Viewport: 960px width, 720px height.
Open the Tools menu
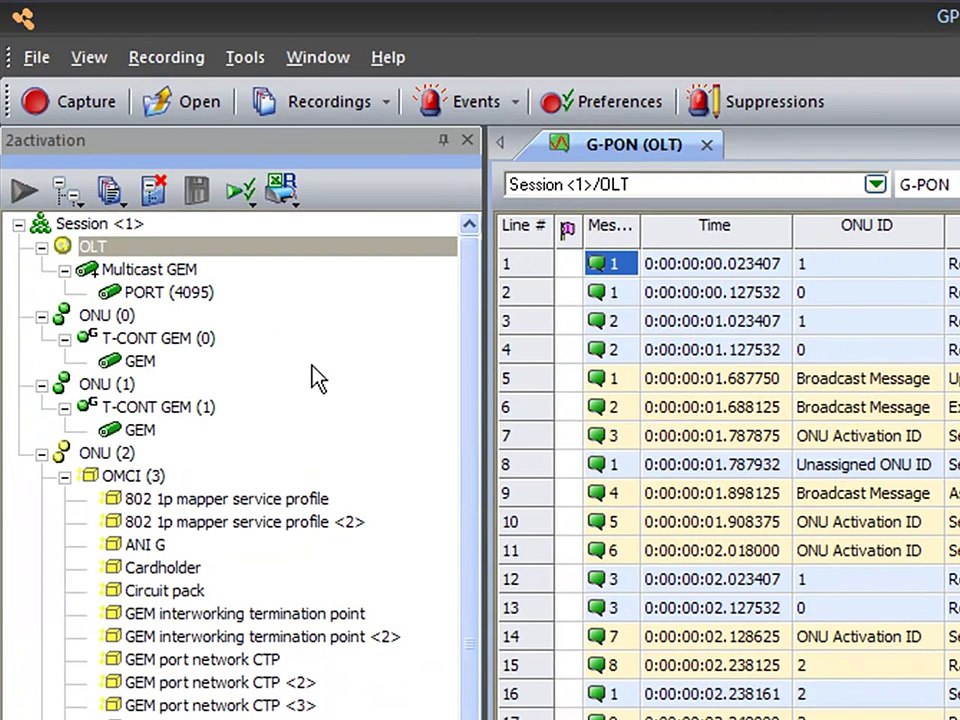(x=245, y=58)
